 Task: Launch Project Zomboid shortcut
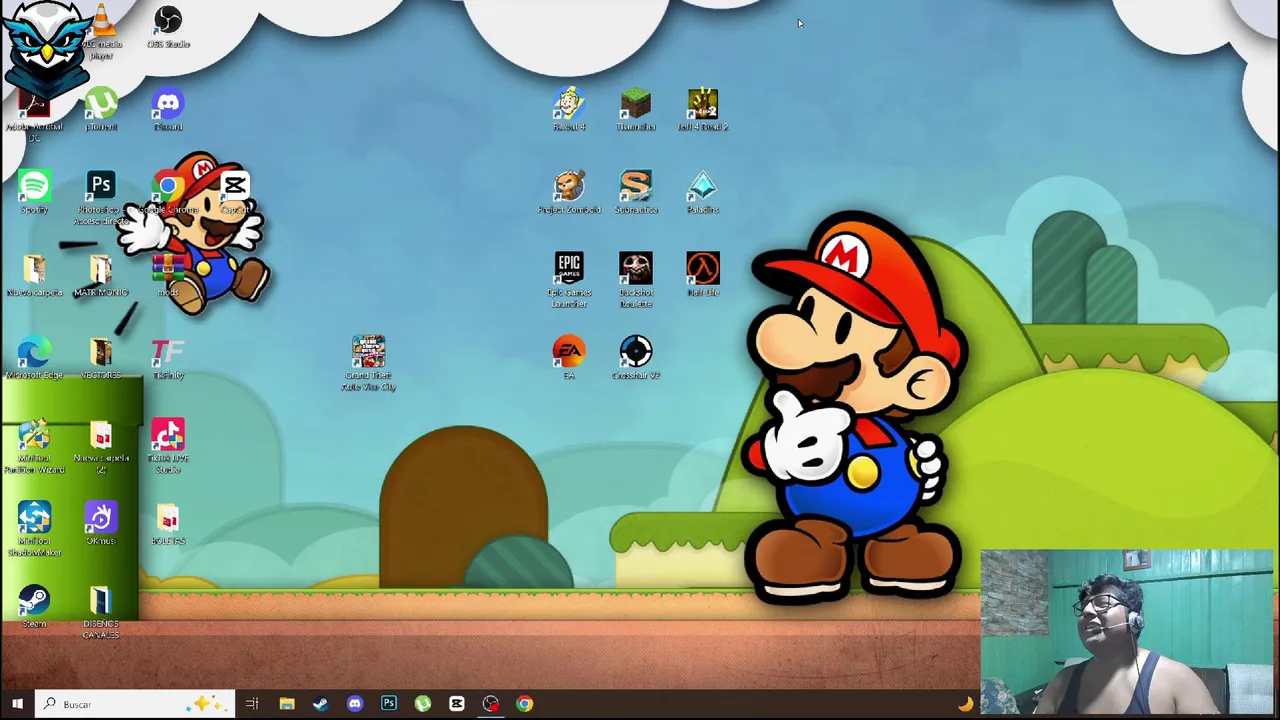(569, 187)
